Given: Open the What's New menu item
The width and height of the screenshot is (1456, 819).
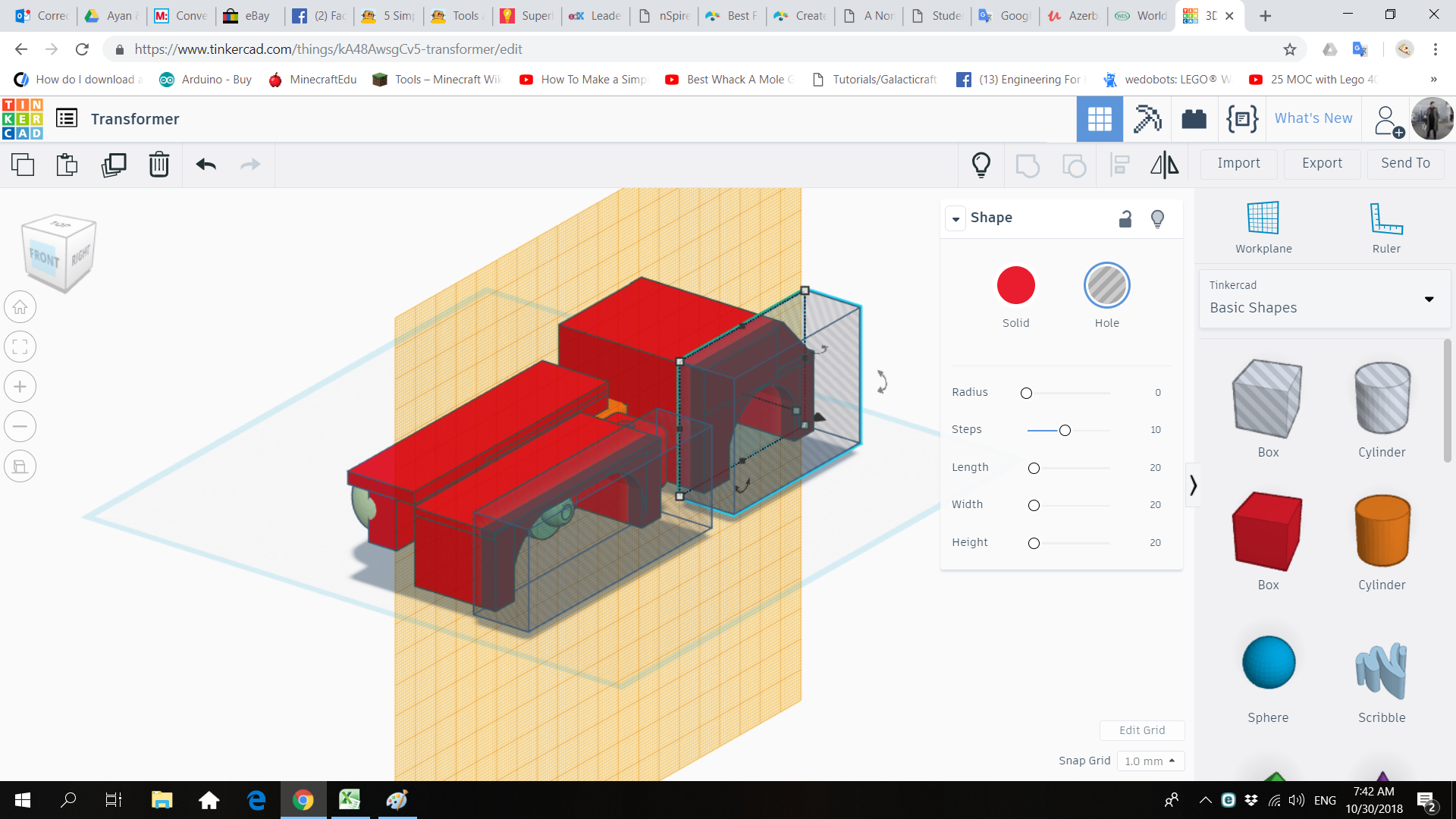Looking at the screenshot, I should pyautogui.click(x=1313, y=118).
